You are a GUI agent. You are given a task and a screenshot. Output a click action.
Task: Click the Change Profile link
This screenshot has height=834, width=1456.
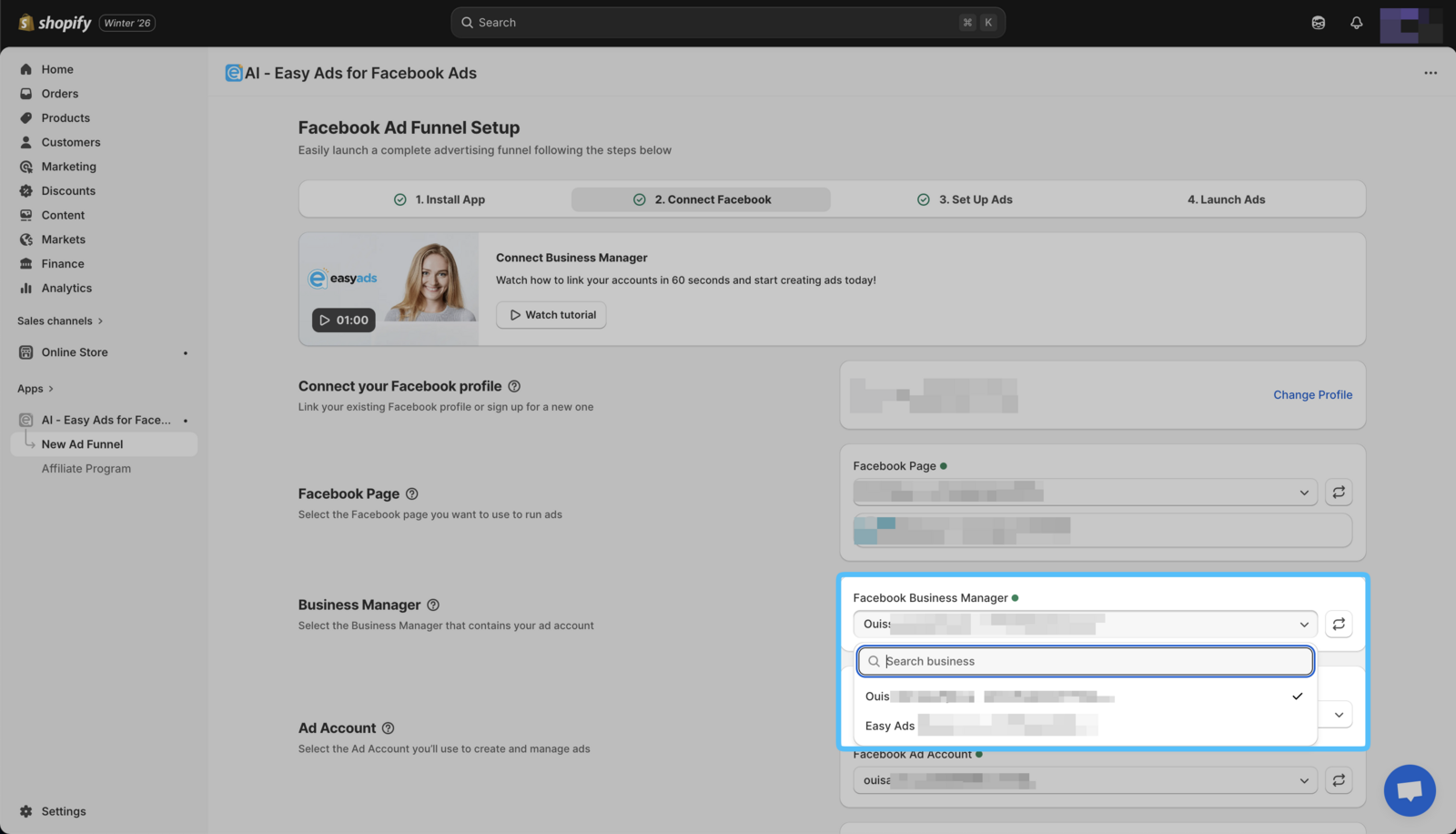(1312, 395)
